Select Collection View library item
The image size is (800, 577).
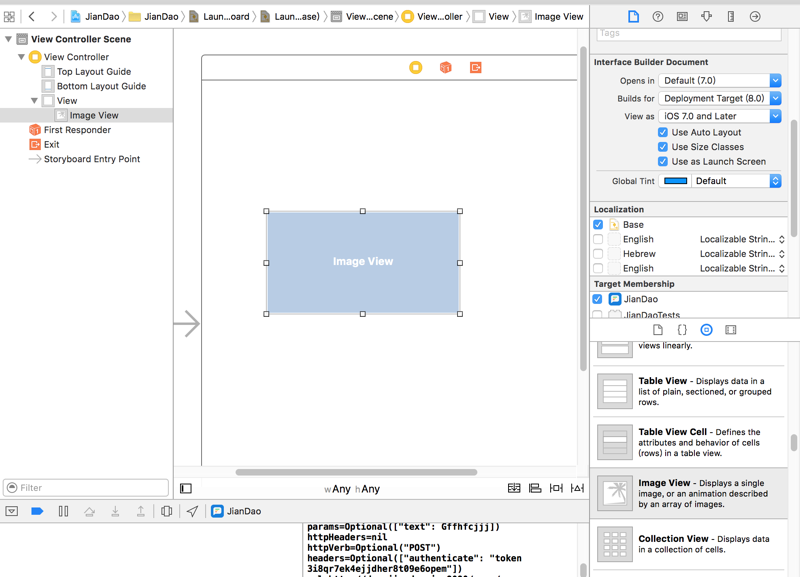pyautogui.click(x=689, y=544)
